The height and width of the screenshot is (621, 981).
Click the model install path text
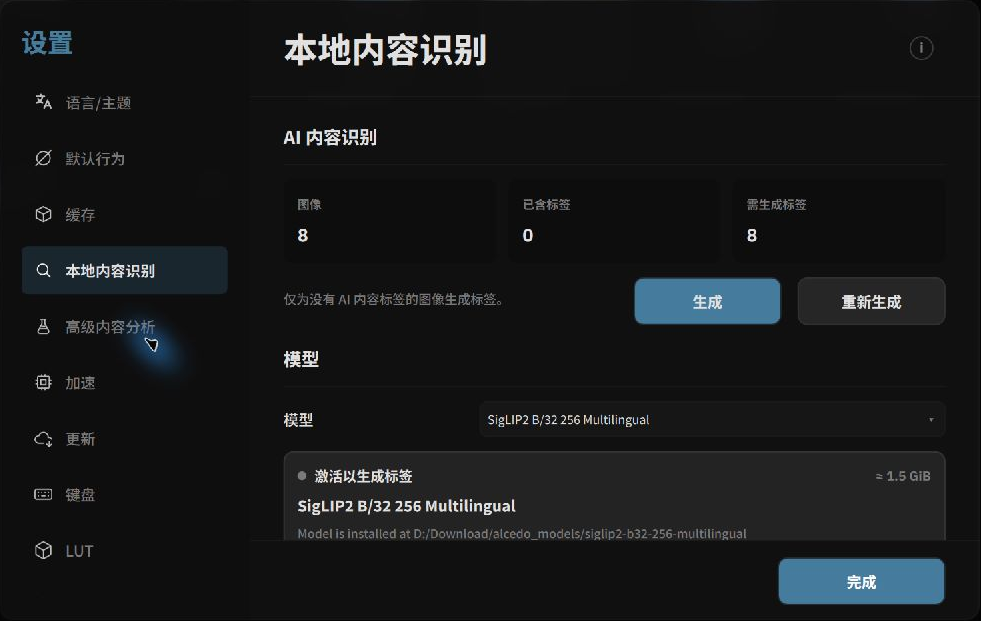tap(522, 533)
